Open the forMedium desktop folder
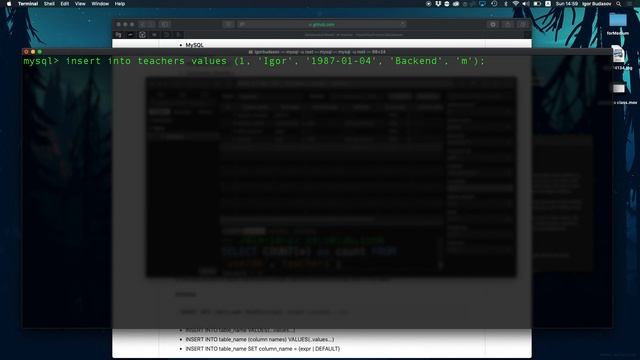The width and height of the screenshot is (640, 360). pyautogui.click(x=618, y=23)
